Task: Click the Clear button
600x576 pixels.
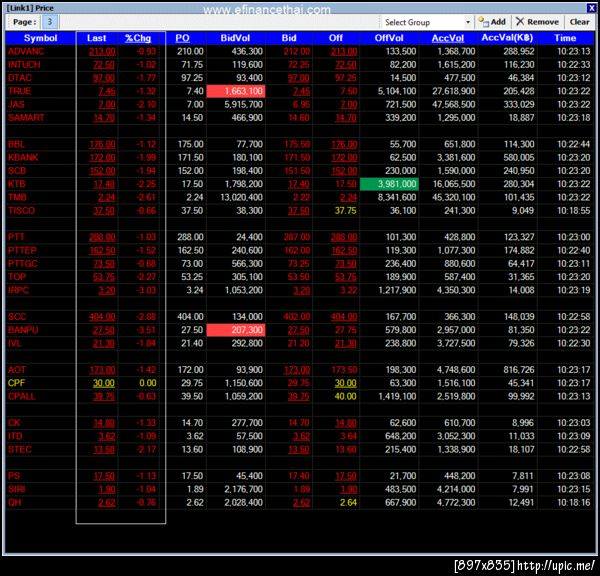Action: click(x=579, y=22)
